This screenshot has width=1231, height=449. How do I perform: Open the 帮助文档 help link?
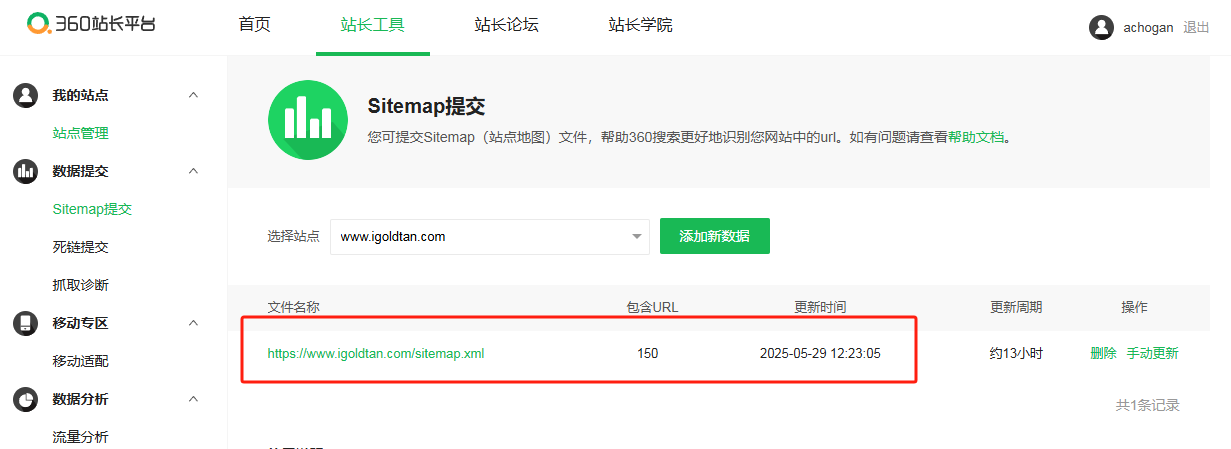click(975, 137)
